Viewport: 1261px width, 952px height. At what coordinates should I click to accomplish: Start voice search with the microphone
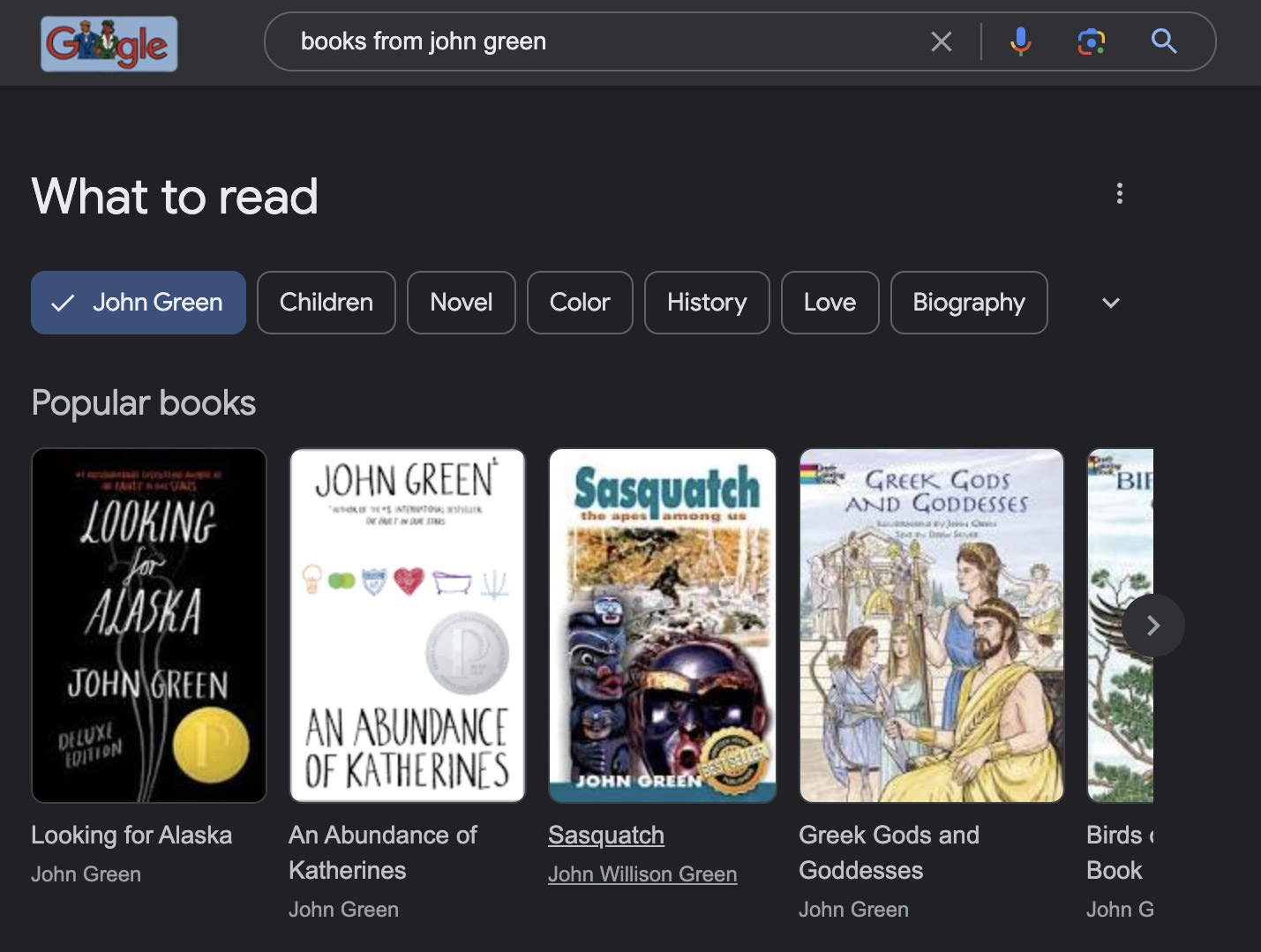point(1021,41)
